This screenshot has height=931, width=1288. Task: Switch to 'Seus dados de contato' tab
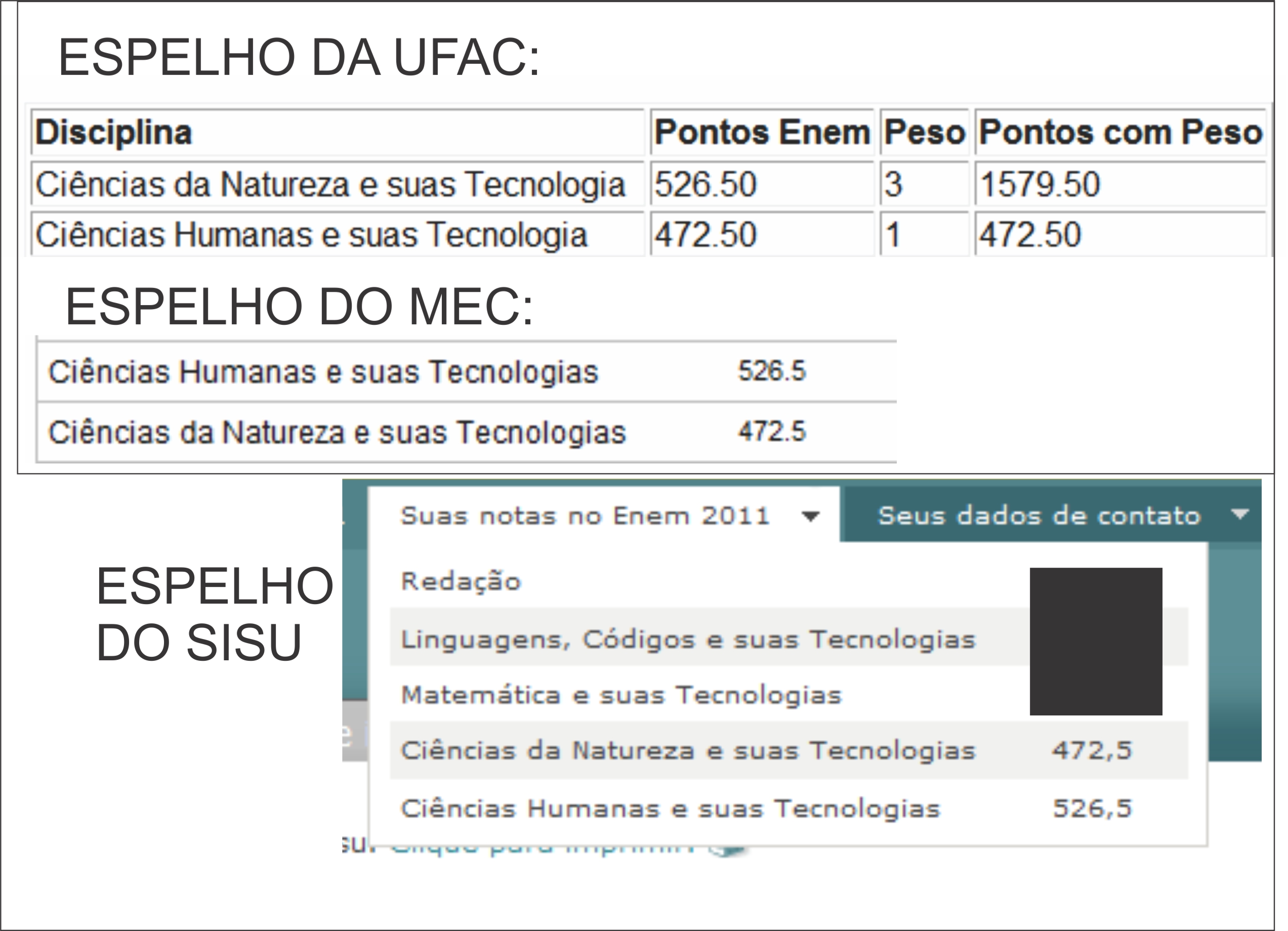pos(1038,516)
